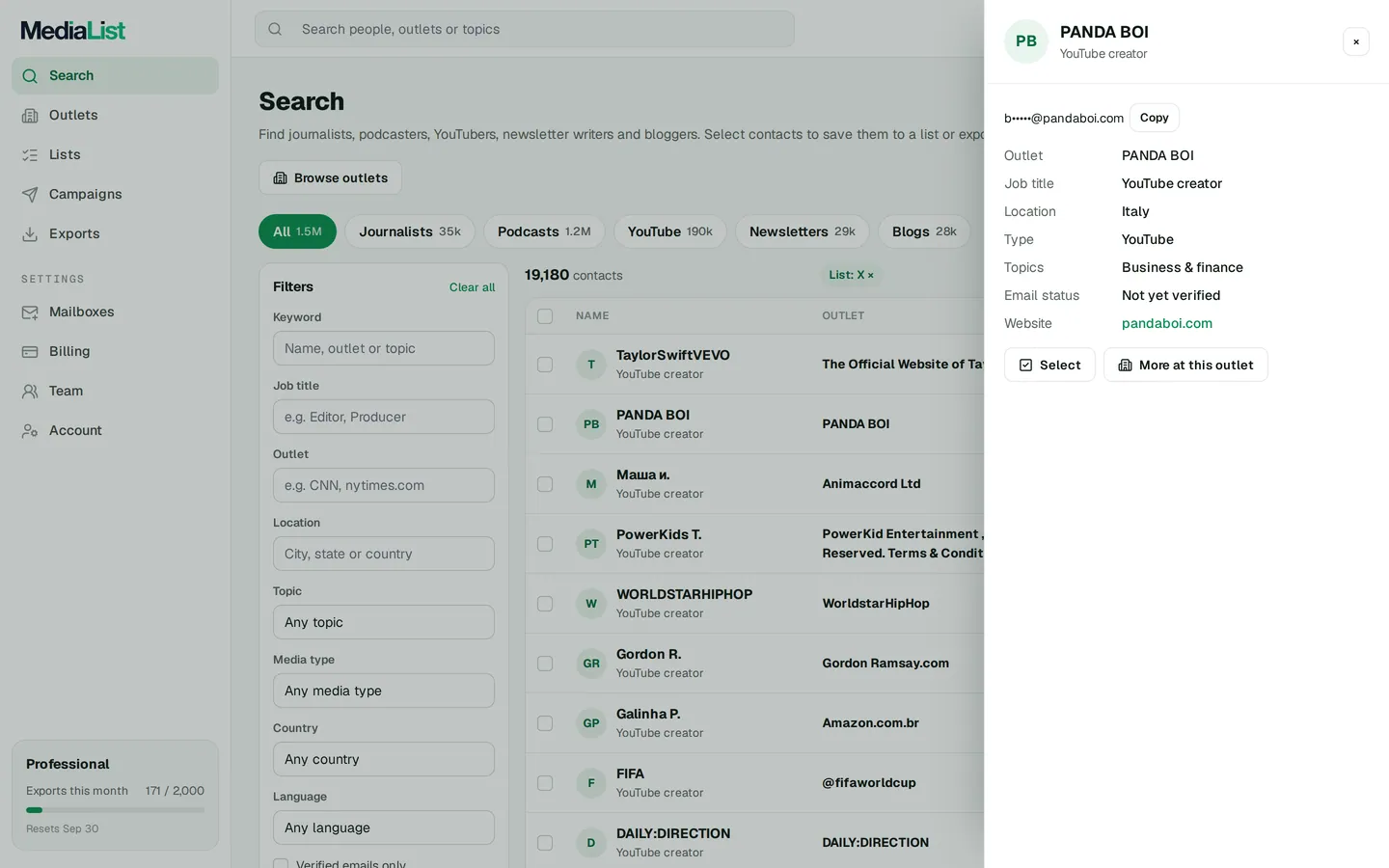Switch to the All 1.5M tab
This screenshot has height=868, width=1389.
click(x=297, y=231)
